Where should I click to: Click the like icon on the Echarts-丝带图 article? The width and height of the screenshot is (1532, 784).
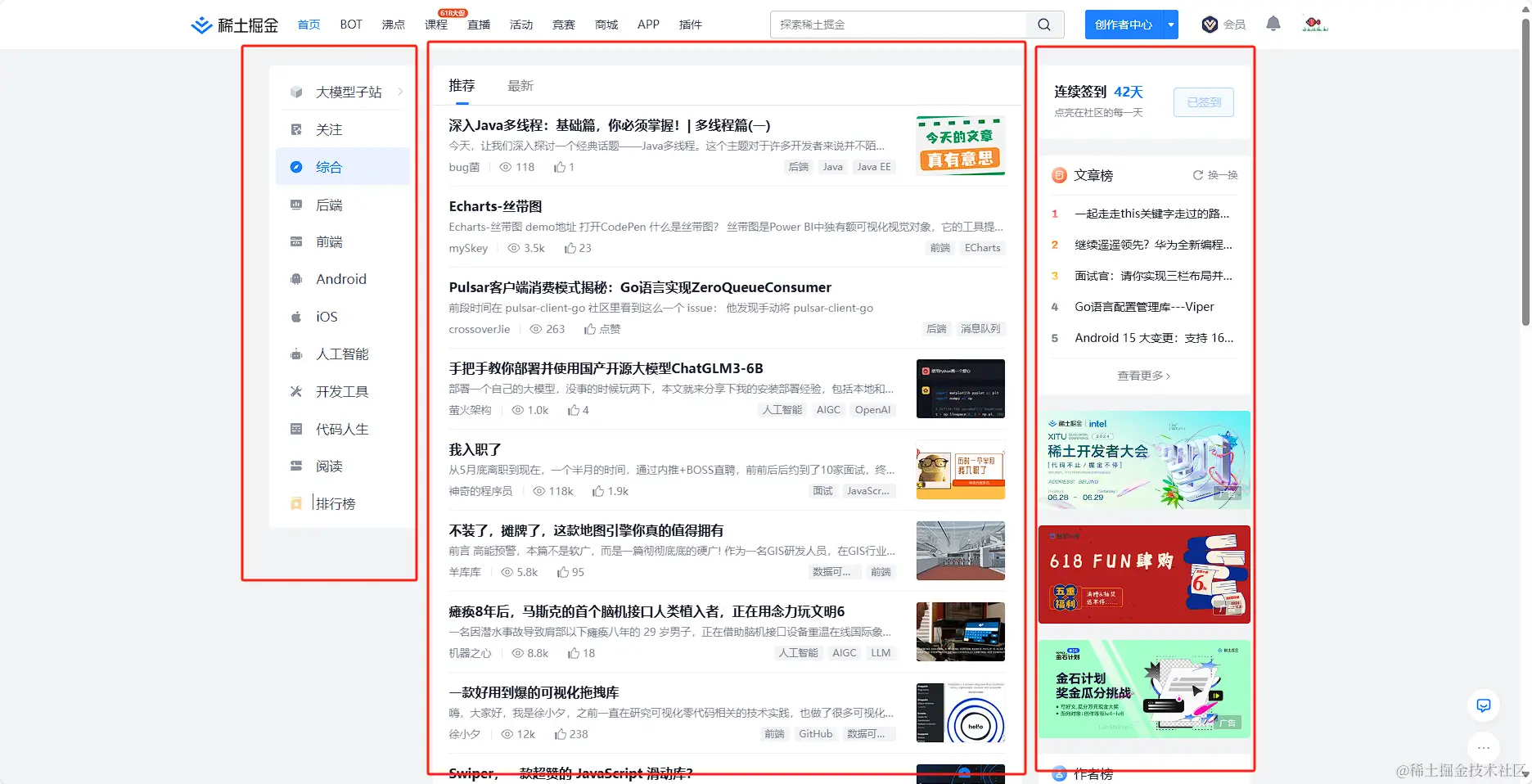pyautogui.click(x=570, y=248)
